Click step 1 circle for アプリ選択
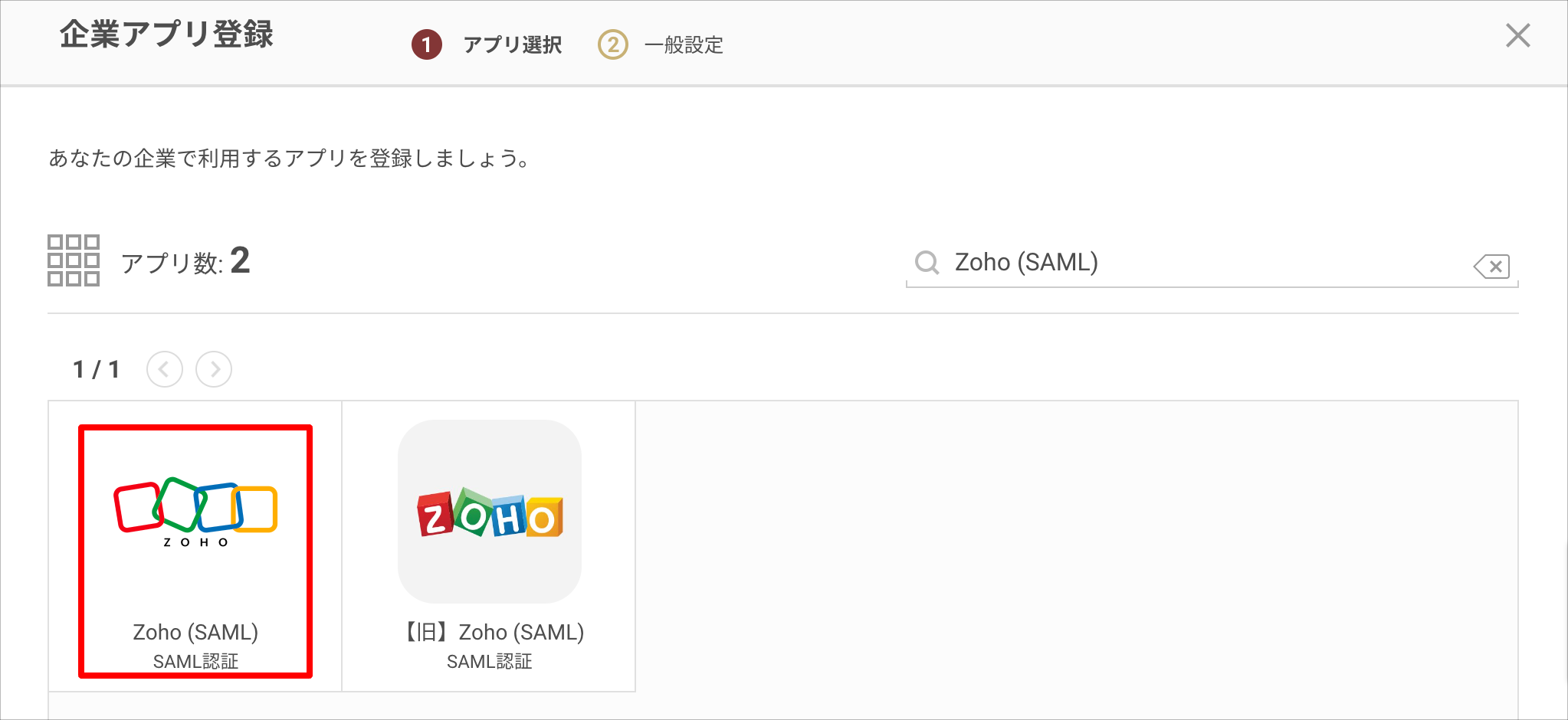The height and width of the screenshot is (720, 1568). pyautogui.click(x=427, y=44)
